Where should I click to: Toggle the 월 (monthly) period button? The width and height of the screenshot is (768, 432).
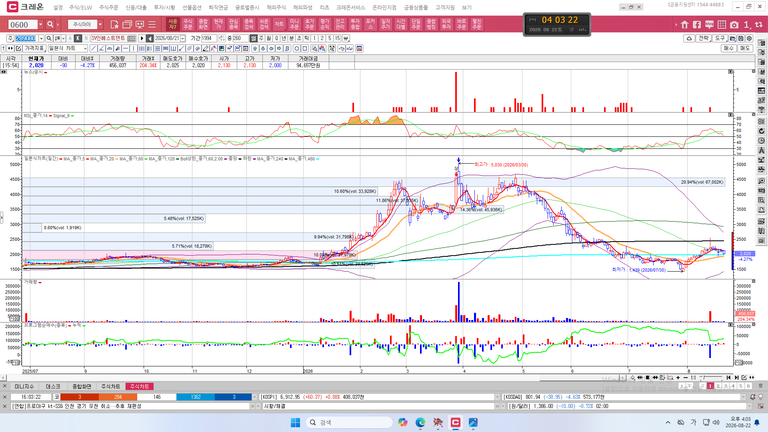(268, 38)
